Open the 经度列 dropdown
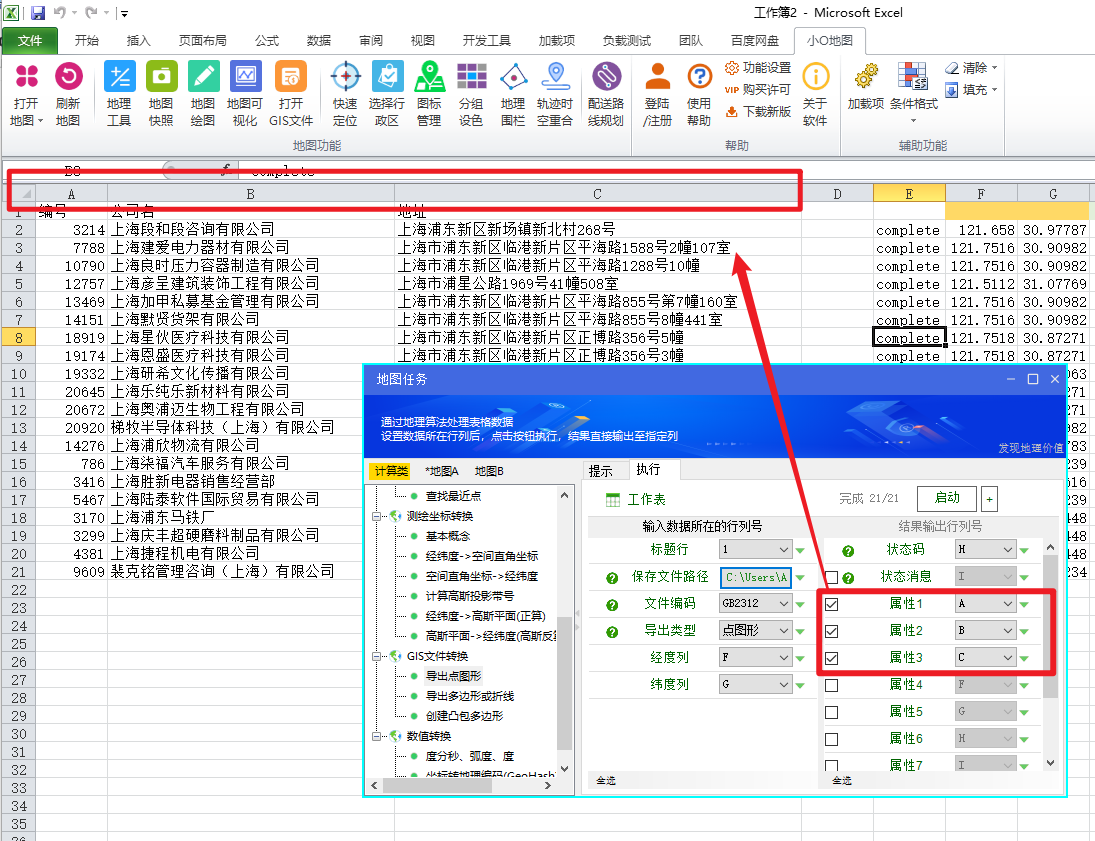This screenshot has height=841, width=1095. pos(756,657)
